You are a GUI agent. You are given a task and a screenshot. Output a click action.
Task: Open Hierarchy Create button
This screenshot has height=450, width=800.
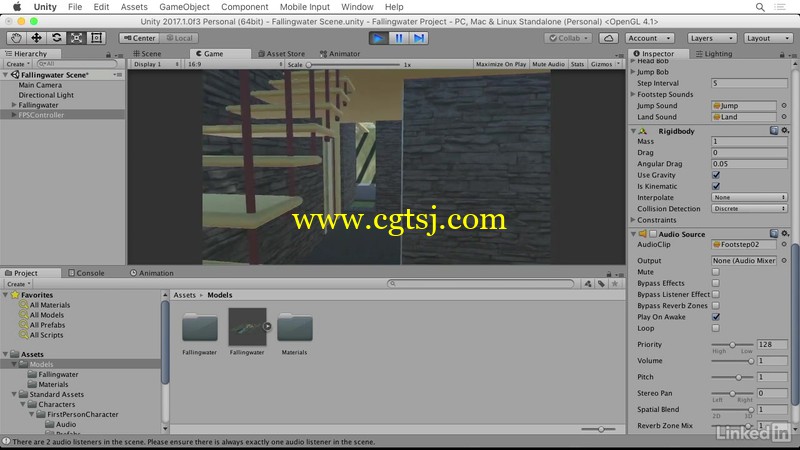(x=18, y=64)
